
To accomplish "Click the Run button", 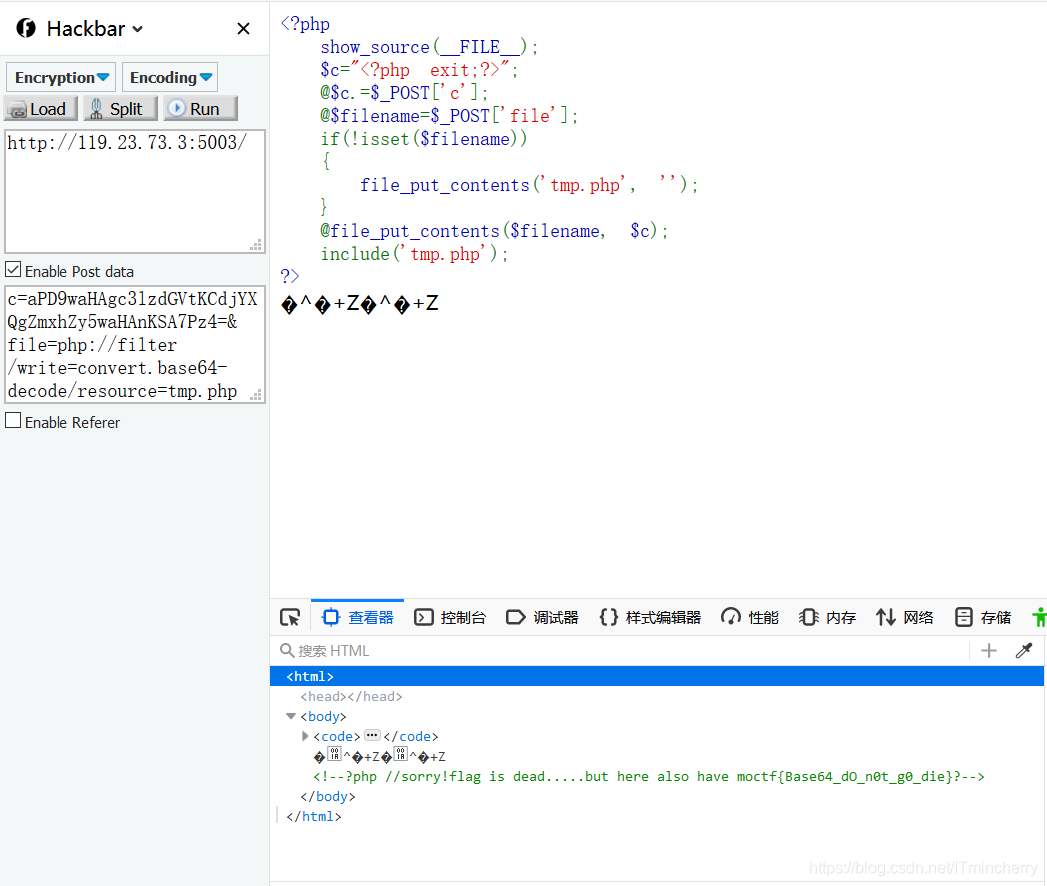I will 200,109.
